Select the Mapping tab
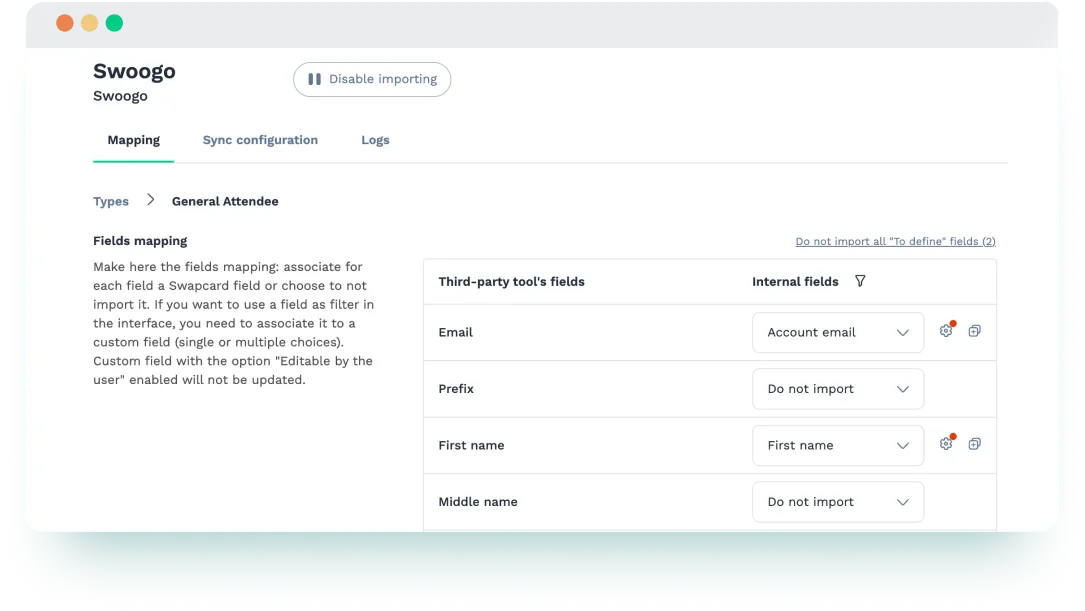1085x611 pixels. click(x=134, y=140)
